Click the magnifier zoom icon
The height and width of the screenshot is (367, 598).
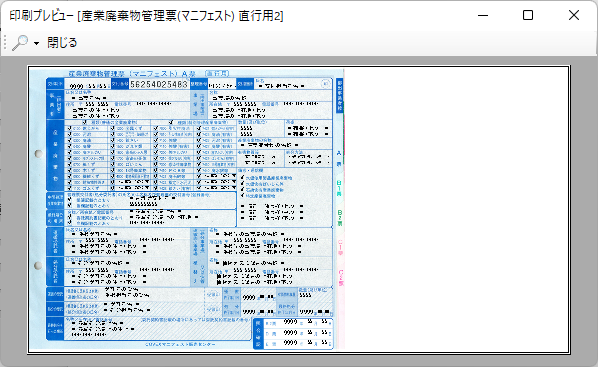pyautogui.click(x=20, y=43)
